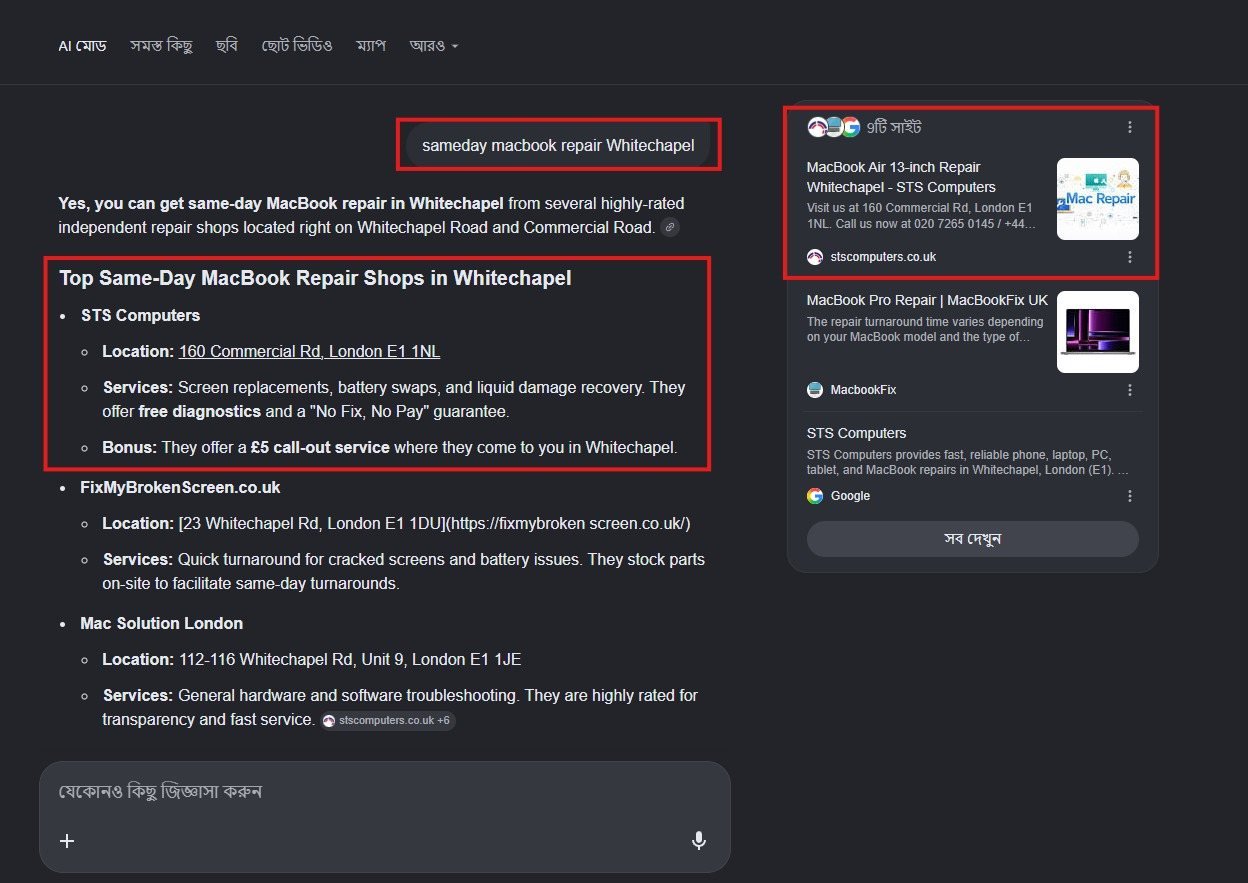This screenshot has width=1248, height=883.
Task: Focus the যেকোনও কিছু জিজ্ঞাসা করুন input field
Action: point(384,792)
